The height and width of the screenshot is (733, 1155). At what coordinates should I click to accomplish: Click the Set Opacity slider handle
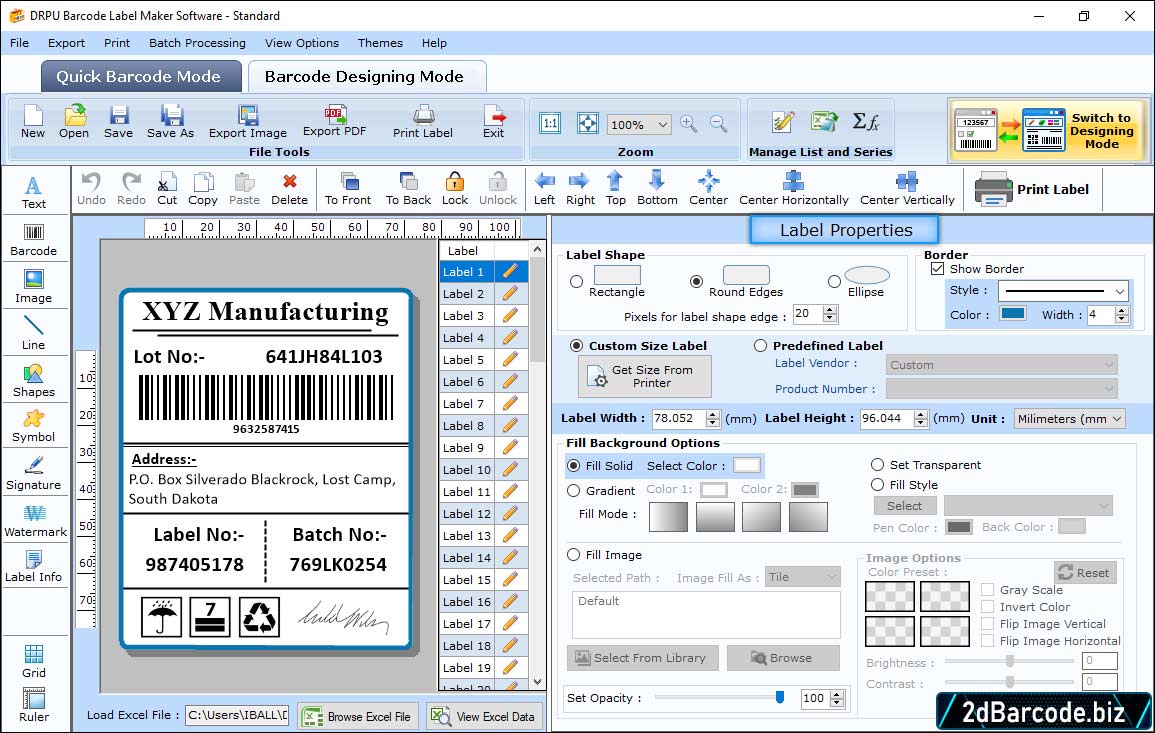tap(779, 697)
